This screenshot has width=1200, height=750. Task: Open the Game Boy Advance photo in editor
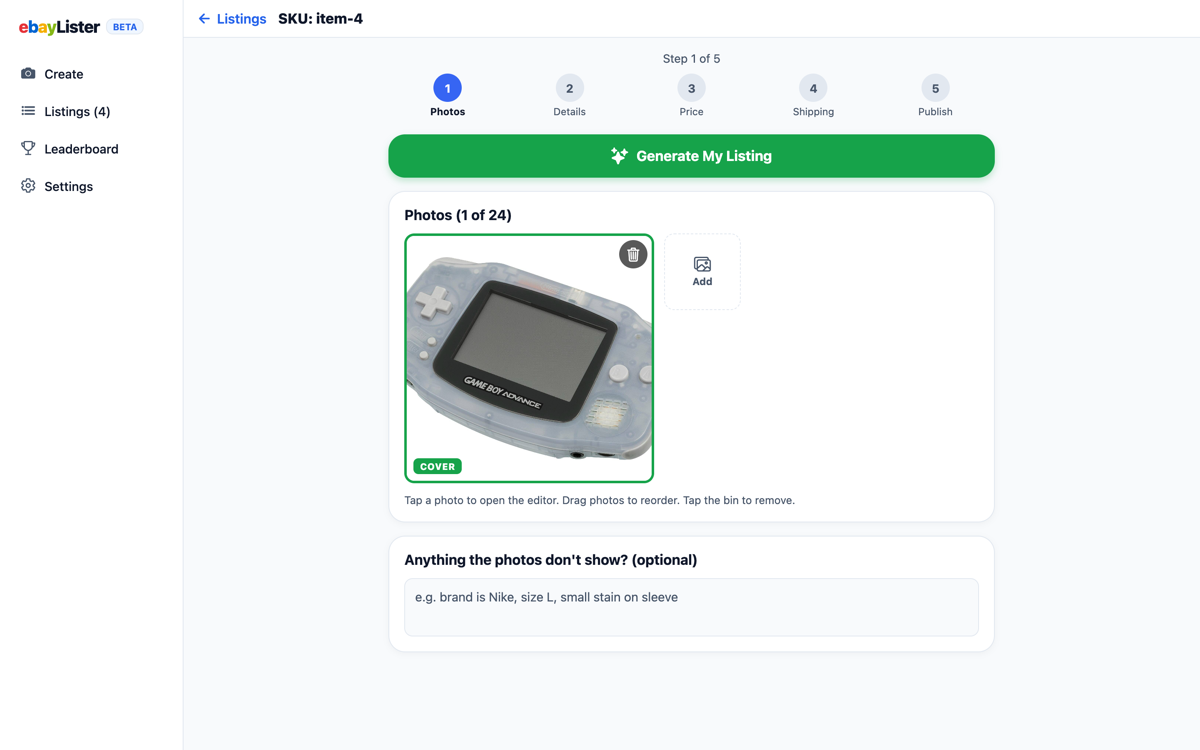click(529, 358)
